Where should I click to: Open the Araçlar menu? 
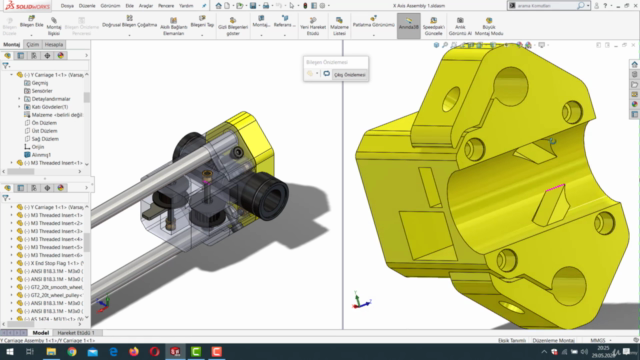pyautogui.click(x=146, y=6)
